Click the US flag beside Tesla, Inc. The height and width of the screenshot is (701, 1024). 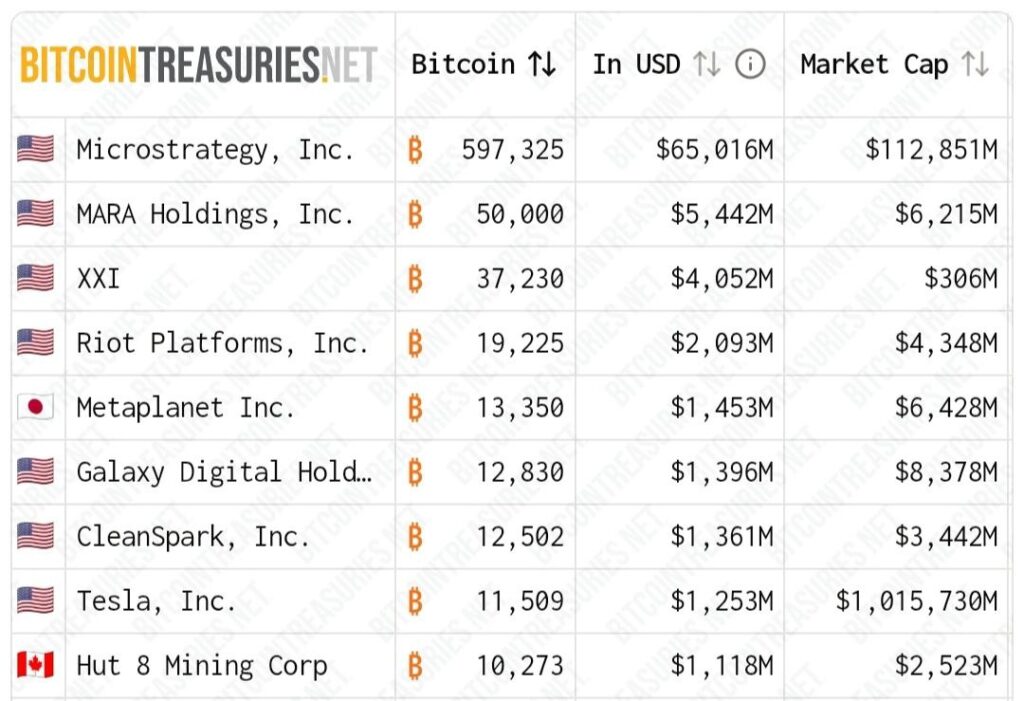(35, 601)
